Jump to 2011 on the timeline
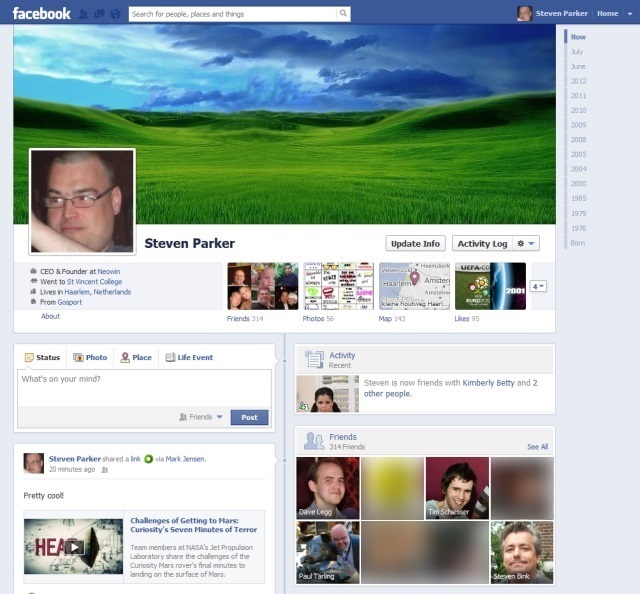Viewport: 640px width, 594px height. click(x=578, y=96)
